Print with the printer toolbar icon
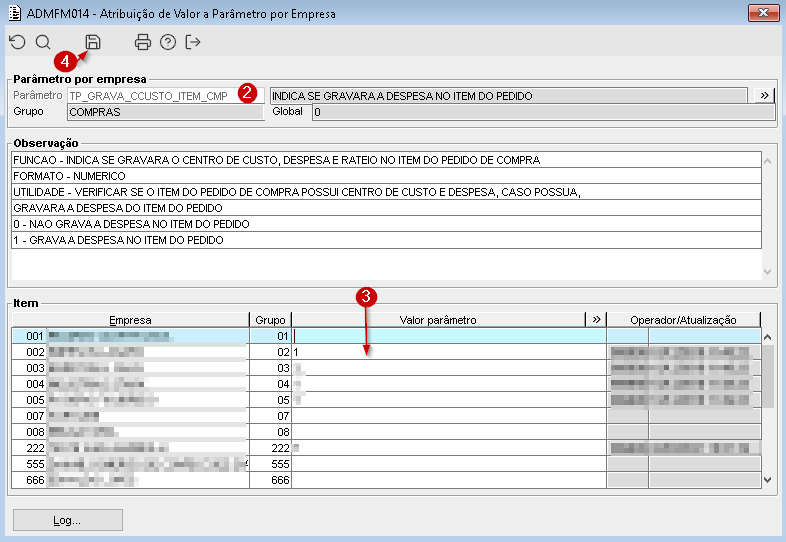This screenshot has height=542, width=786. point(143,42)
